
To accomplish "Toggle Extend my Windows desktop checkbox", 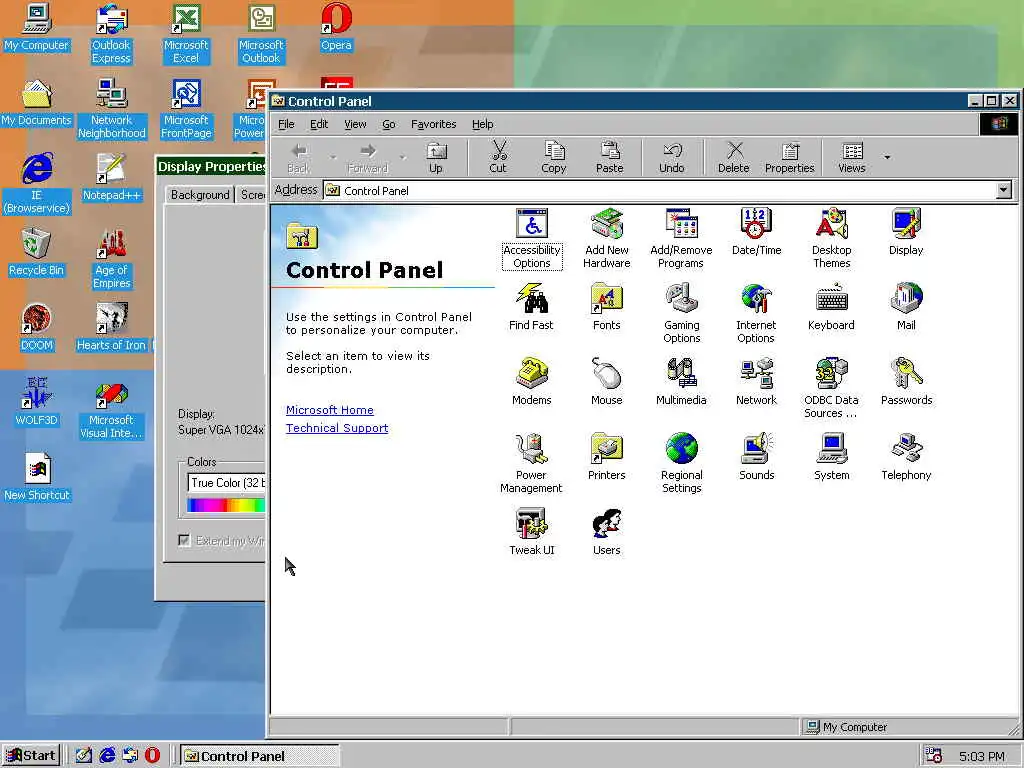I will (184, 540).
